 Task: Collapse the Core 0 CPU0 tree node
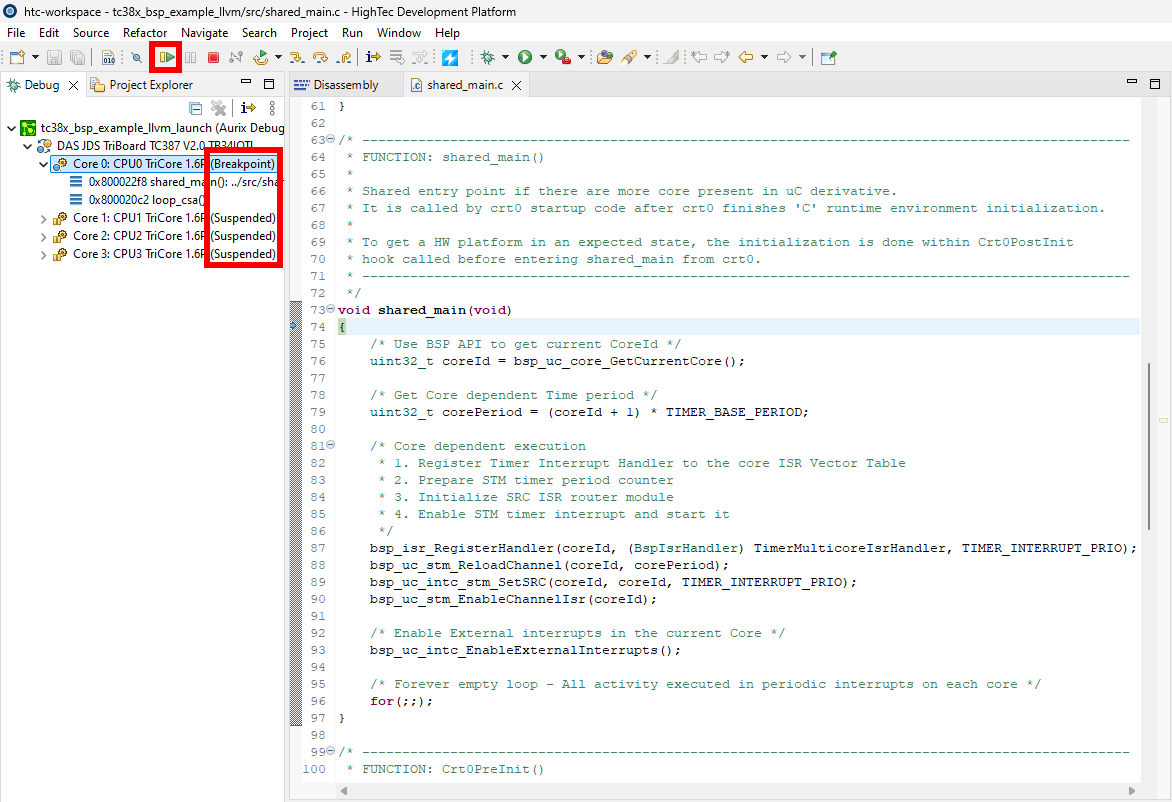click(x=43, y=164)
